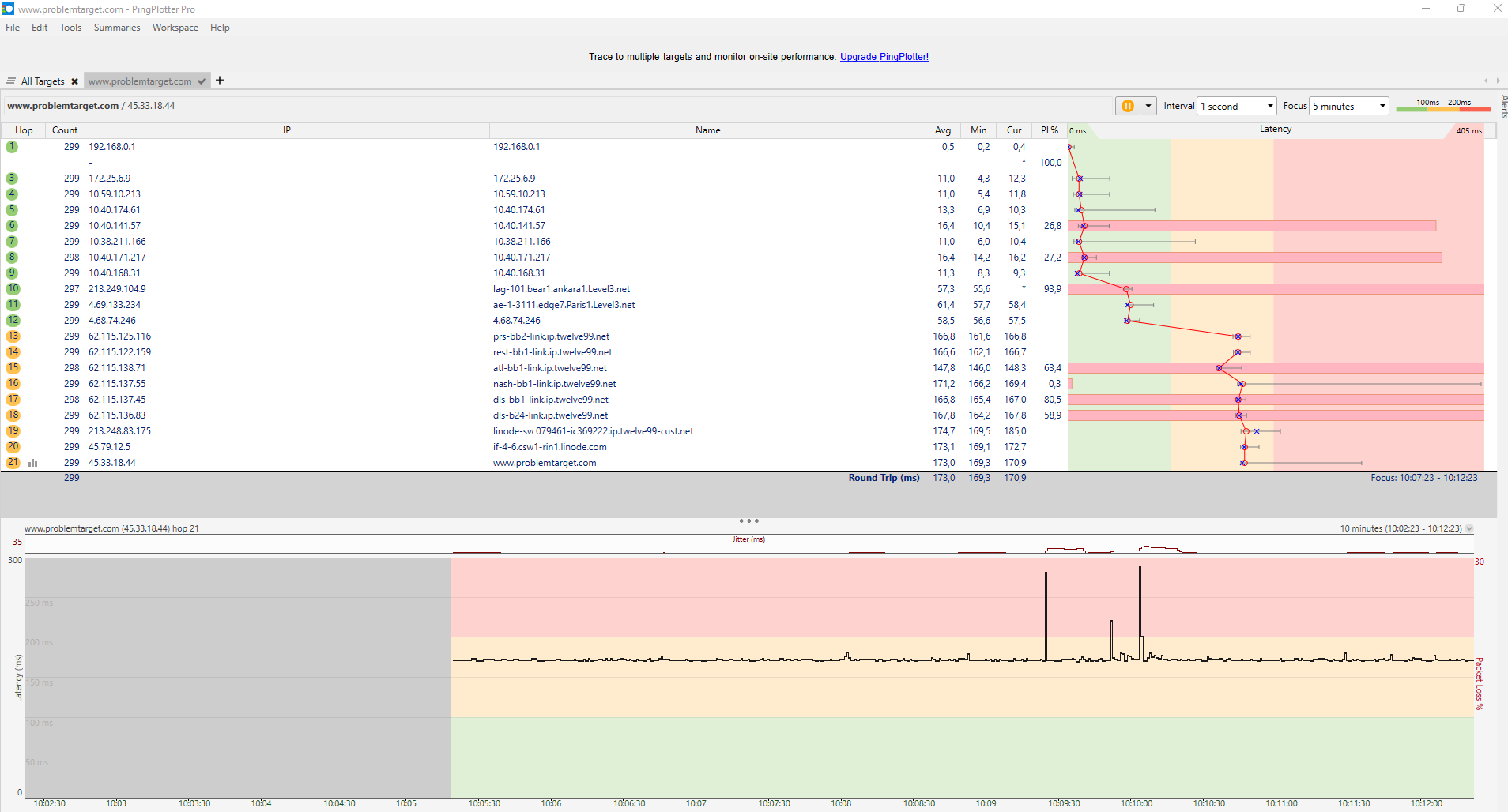
Task: Select hop 18 orange circle icon
Action: (13, 415)
